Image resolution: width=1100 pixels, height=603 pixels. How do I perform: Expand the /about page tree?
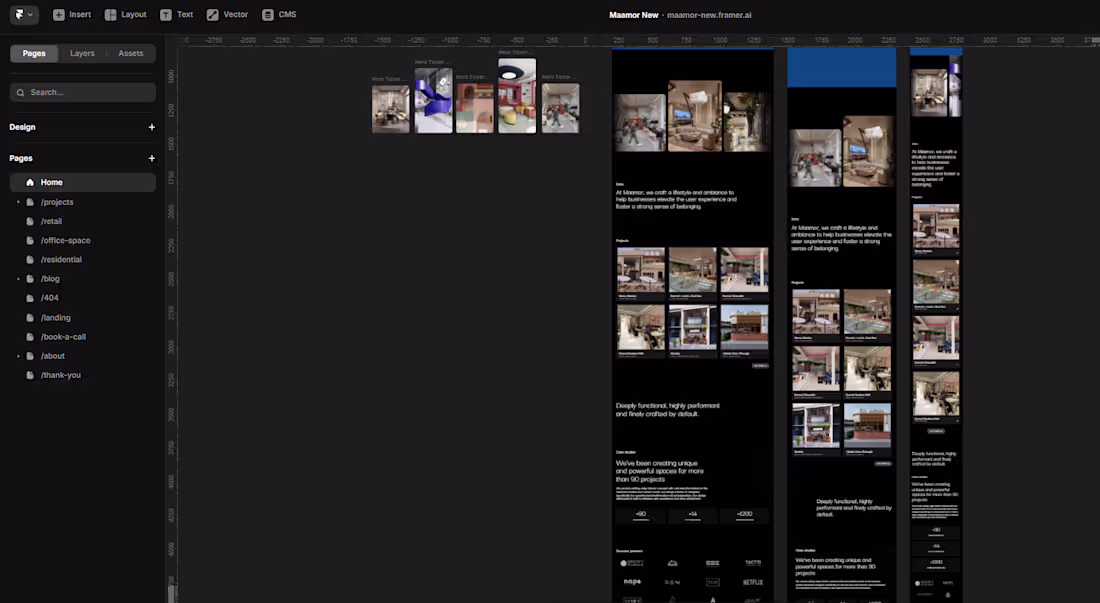pyautogui.click(x=17, y=355)
